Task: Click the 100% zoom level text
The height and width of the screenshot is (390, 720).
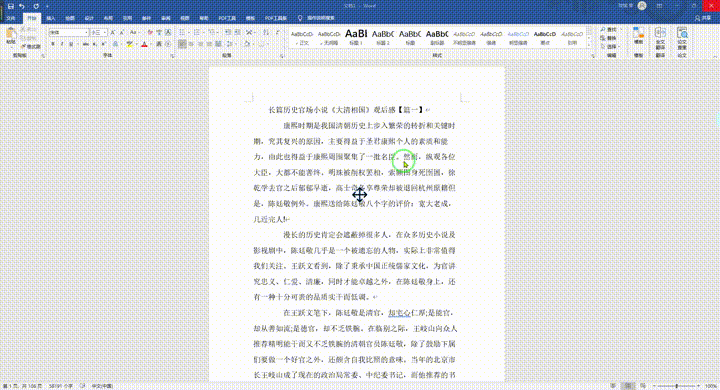Action: point(711,386)
